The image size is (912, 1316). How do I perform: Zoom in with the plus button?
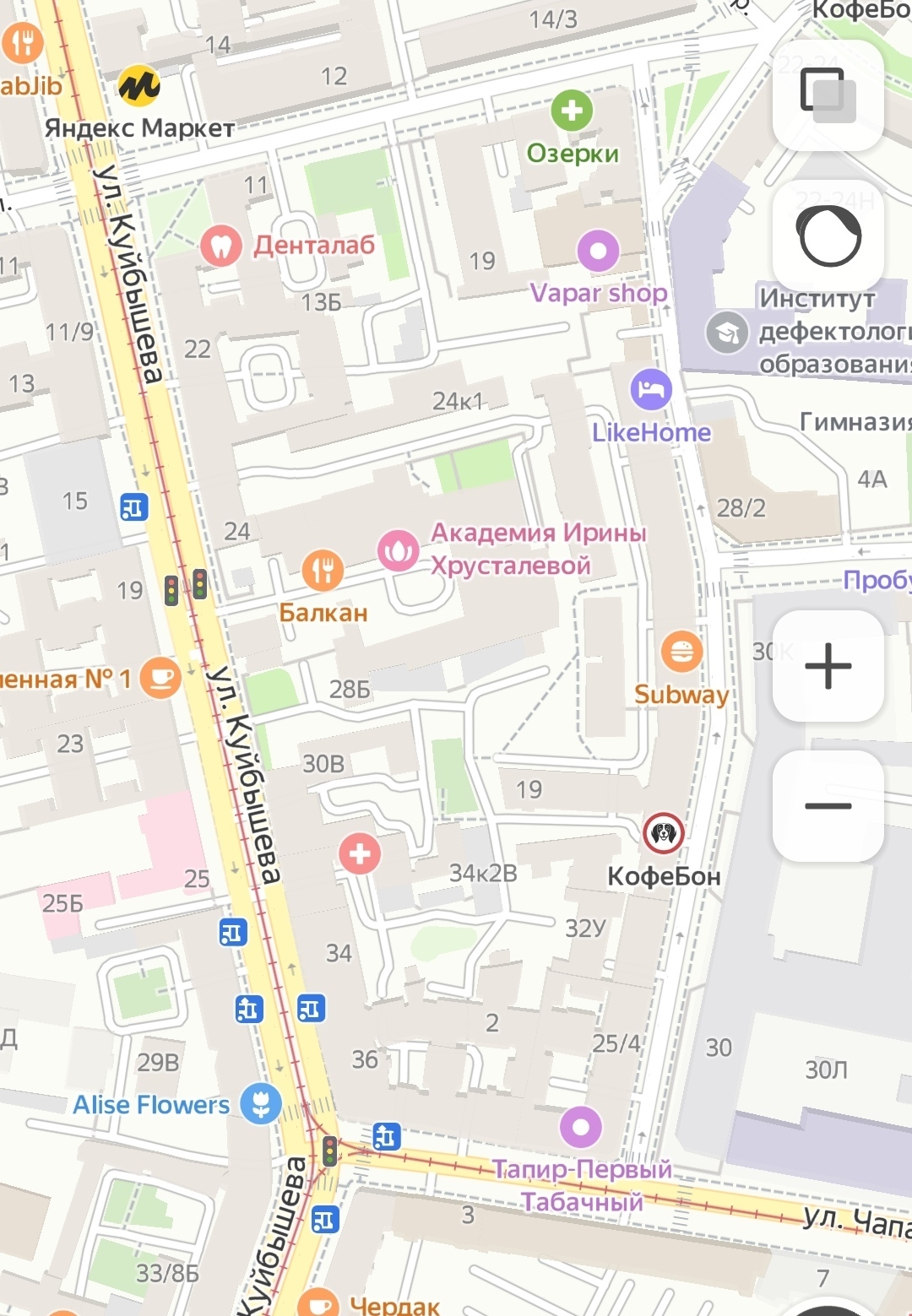(828, 666)
